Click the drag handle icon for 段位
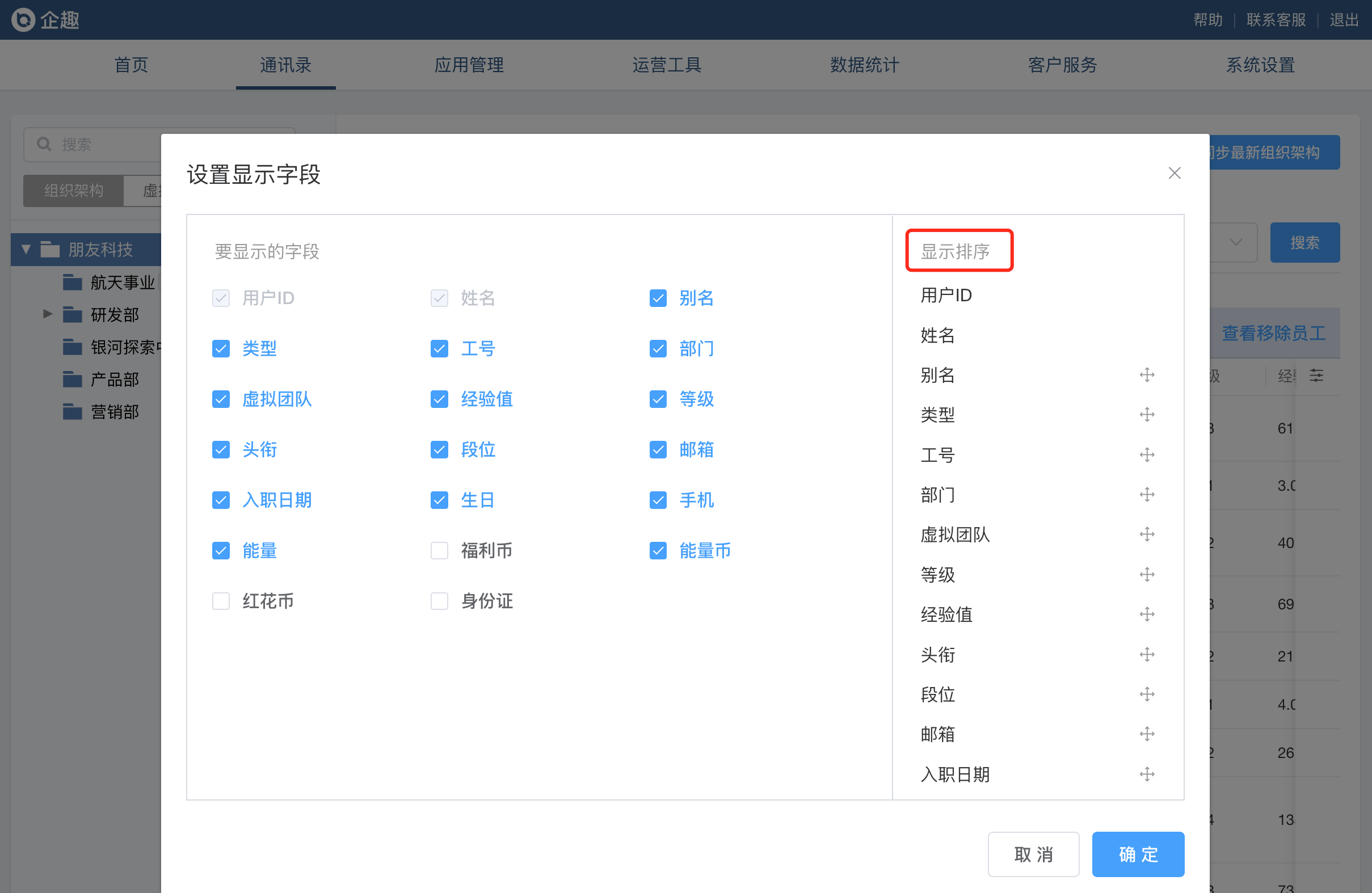The height and width of the screenshot is (893, 1372). pyautogui.click(x=1147, y=694)
